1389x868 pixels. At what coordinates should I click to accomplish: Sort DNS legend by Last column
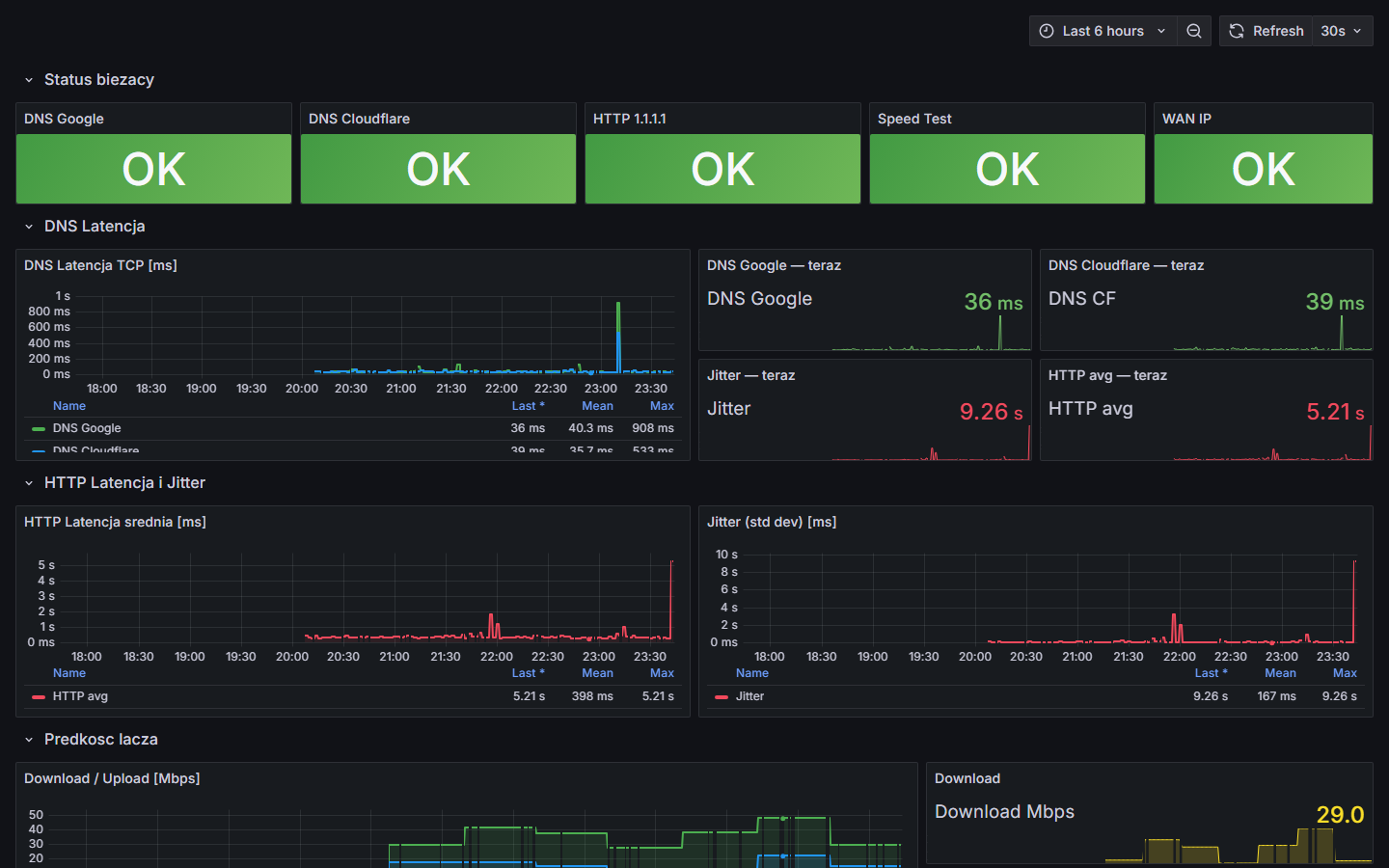tap(527, 406)
